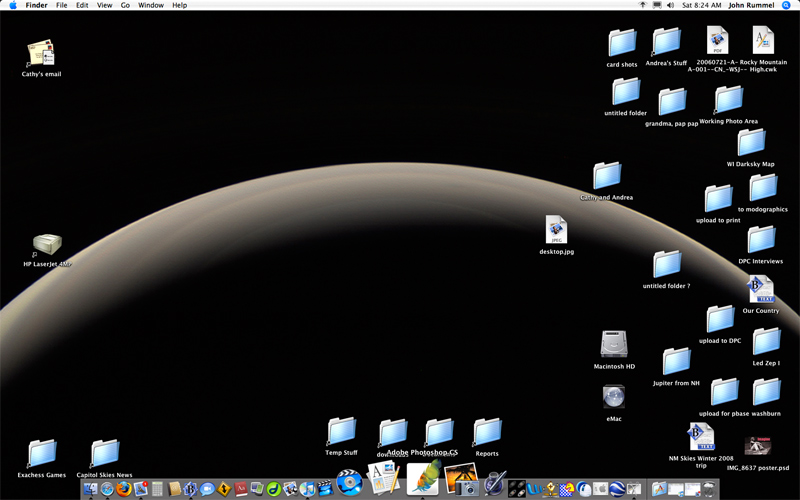This screenshot has width=800, height=500.
Task: Open the Window menu
Action: [151, 5]
